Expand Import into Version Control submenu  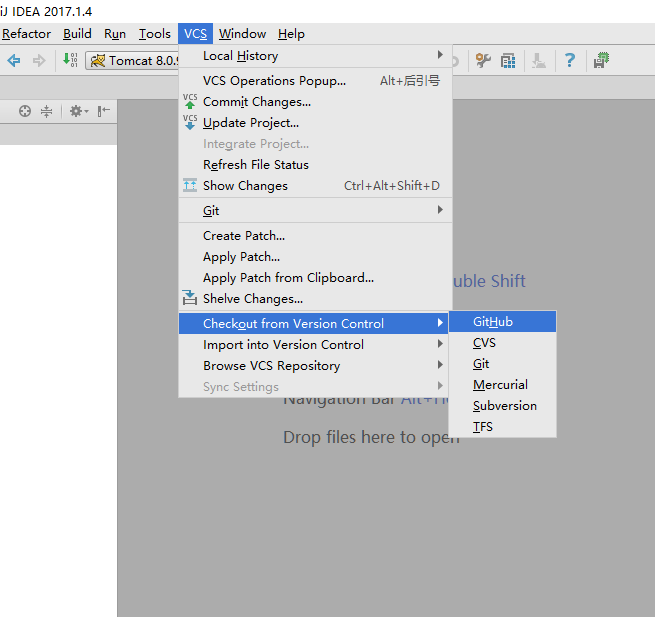313,345
